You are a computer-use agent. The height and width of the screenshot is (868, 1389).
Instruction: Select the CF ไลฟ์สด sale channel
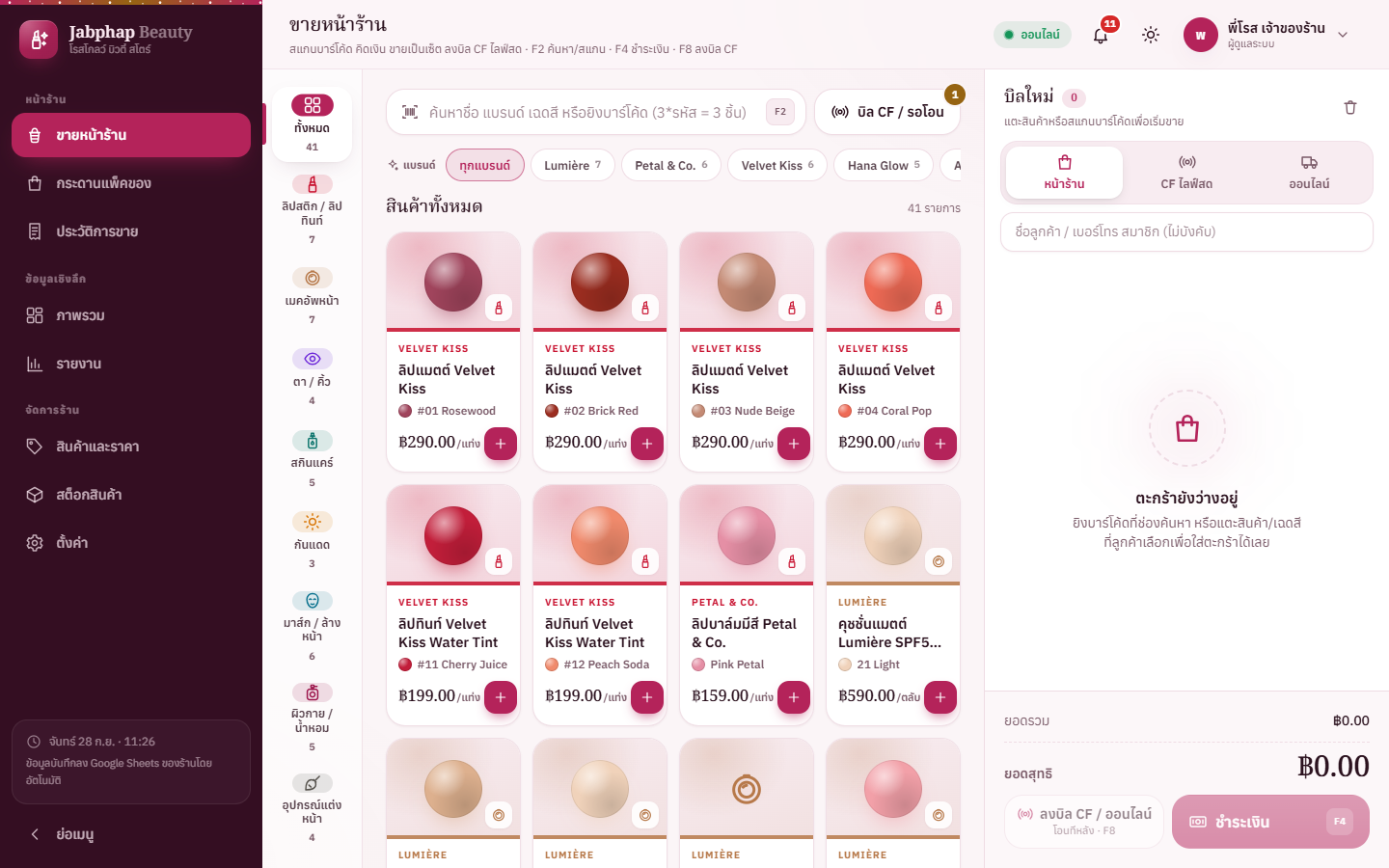1186,173
